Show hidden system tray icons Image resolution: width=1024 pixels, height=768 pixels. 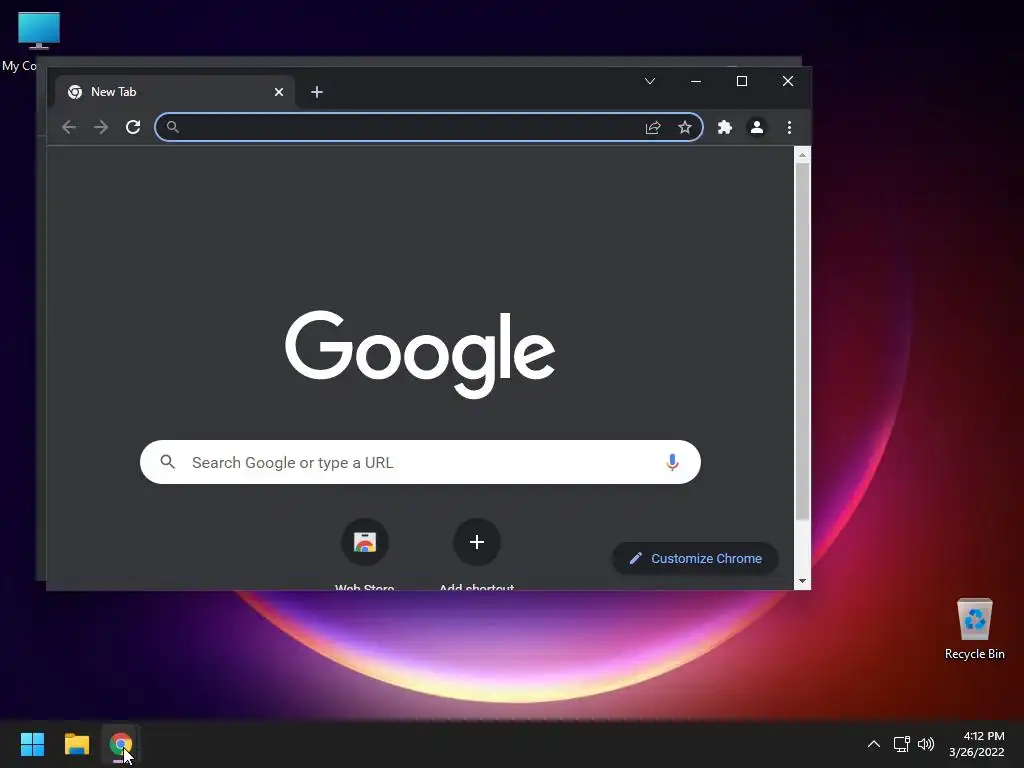tap(874, 744)
